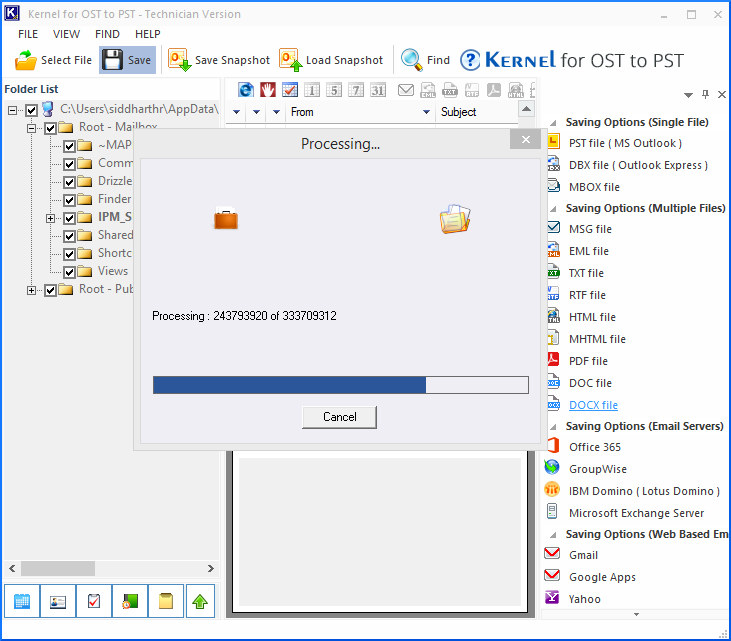Viewport: 731px width, 641px height.
Task: Click the processing progress bar
Action: point(341,385)
